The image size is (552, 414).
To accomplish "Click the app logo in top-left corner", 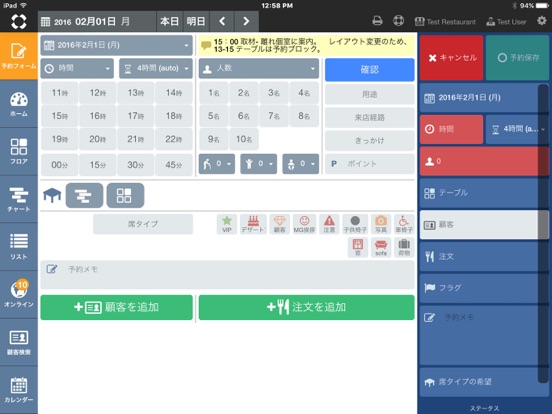I will coord(19,21).
